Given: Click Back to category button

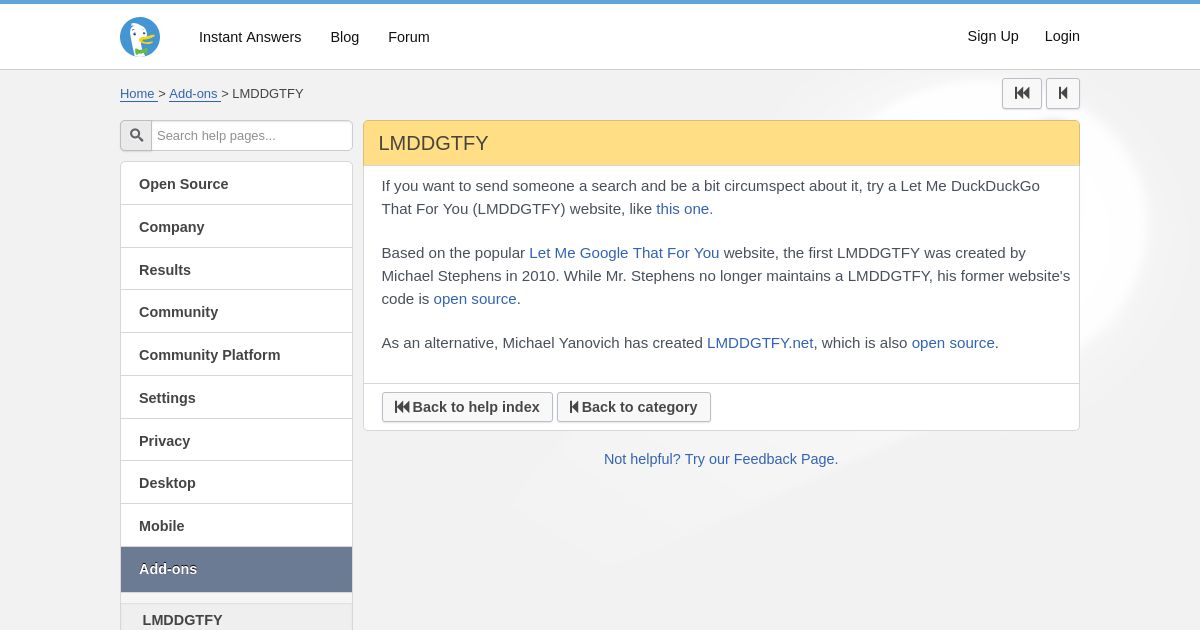Looking at the screenshot, I should (x=634, y=407).
